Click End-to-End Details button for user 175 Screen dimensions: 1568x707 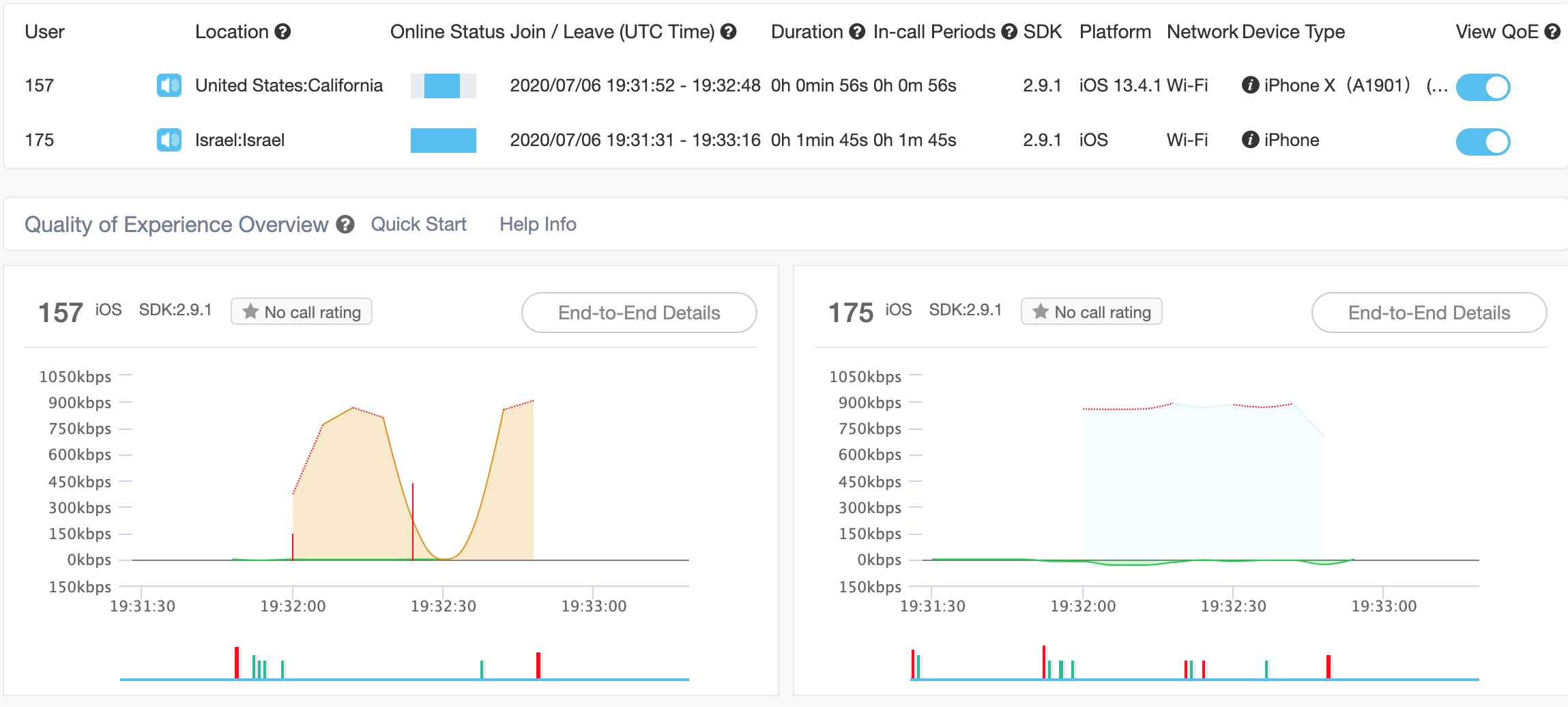(1429, 313)
